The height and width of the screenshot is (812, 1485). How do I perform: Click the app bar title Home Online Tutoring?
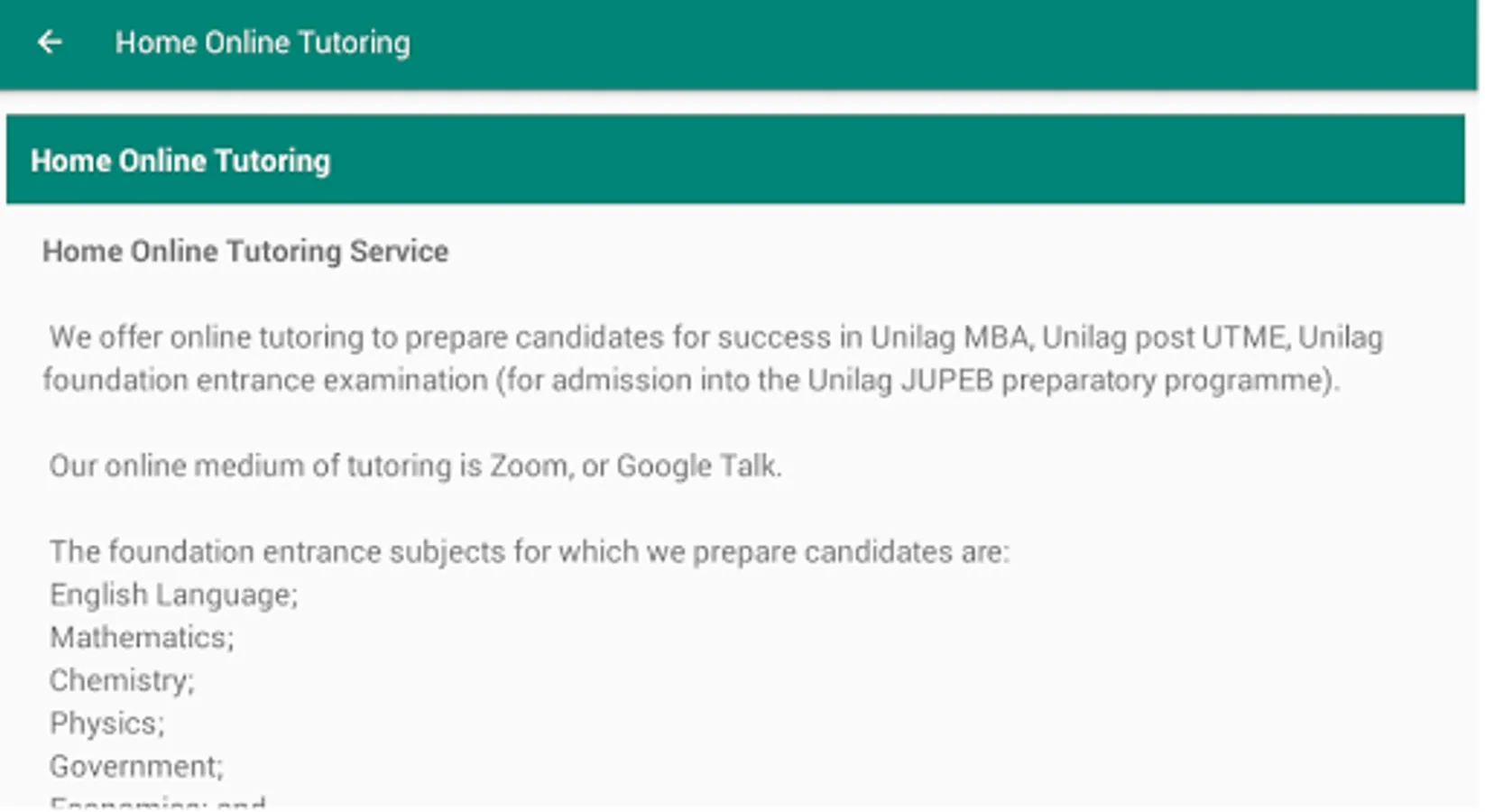[262, 42]
